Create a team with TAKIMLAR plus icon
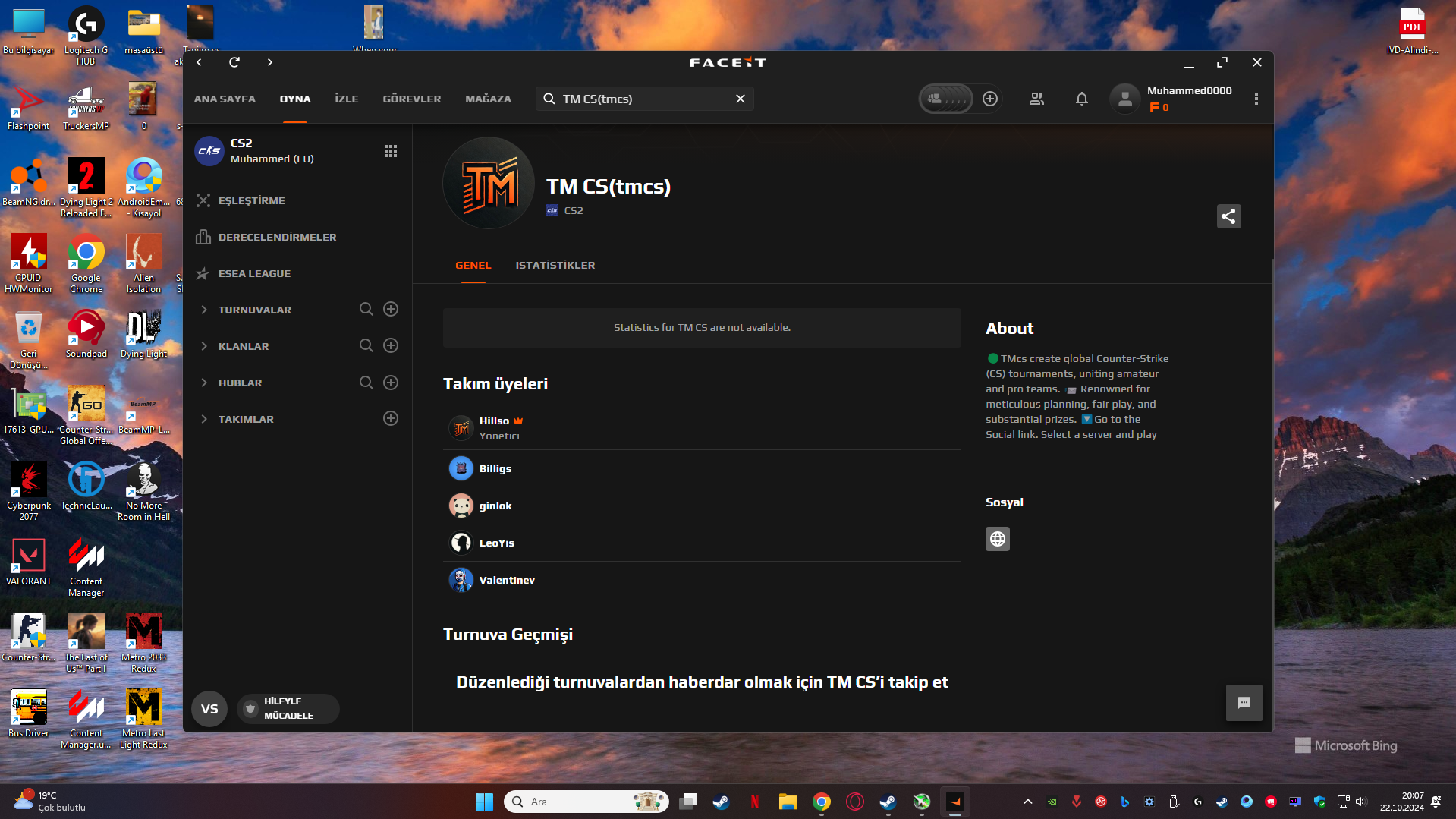This screenshot has width=1456, height=819. tap(391, 418)
